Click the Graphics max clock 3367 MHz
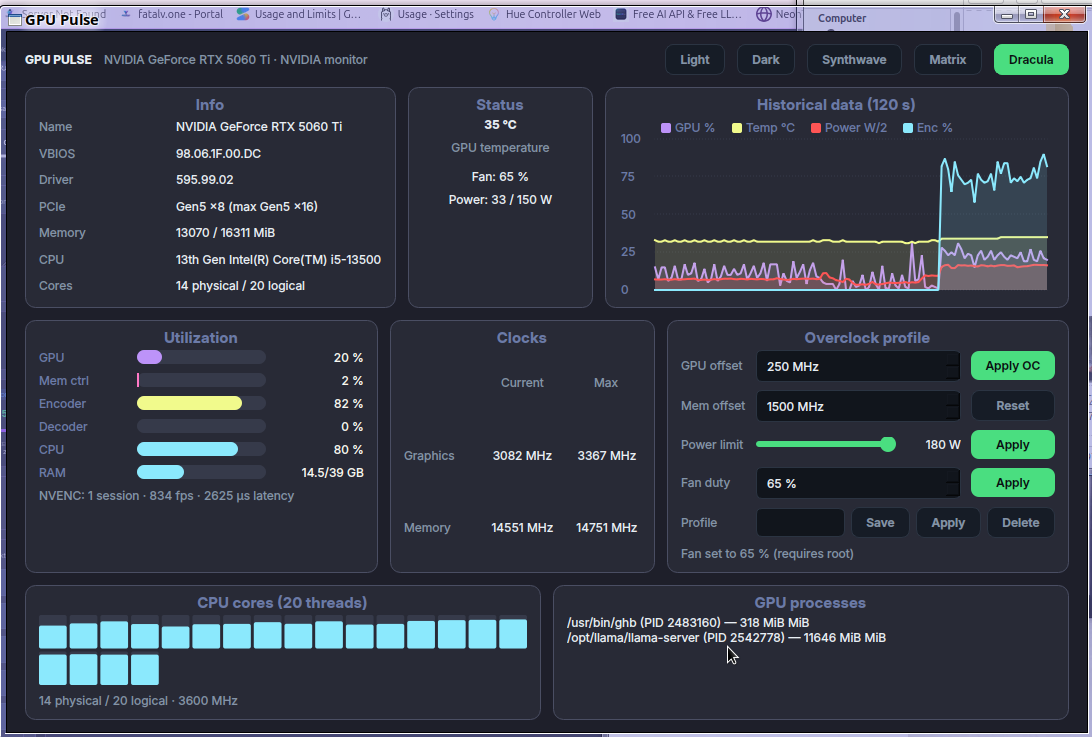Viewport: 1092px width, 737px height. (607, 456)
